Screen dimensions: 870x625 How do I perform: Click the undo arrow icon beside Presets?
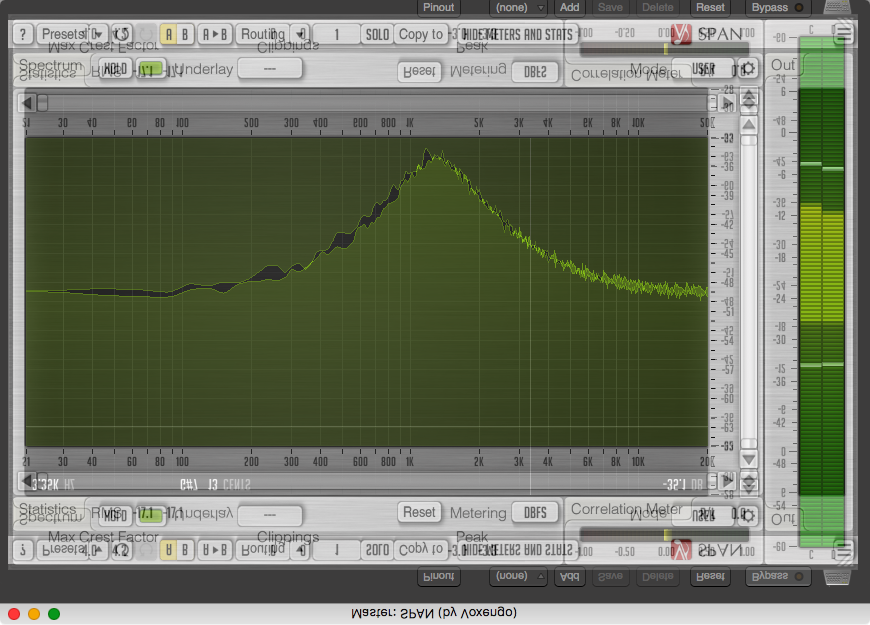(x=121, y=34)
